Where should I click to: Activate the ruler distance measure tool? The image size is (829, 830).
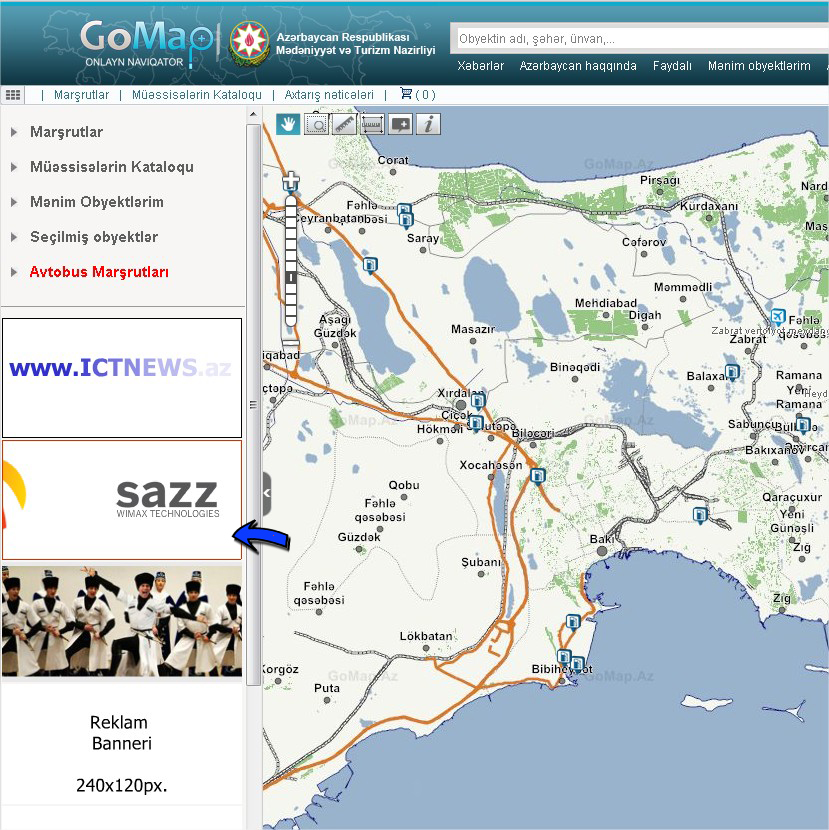coord(344,123)
